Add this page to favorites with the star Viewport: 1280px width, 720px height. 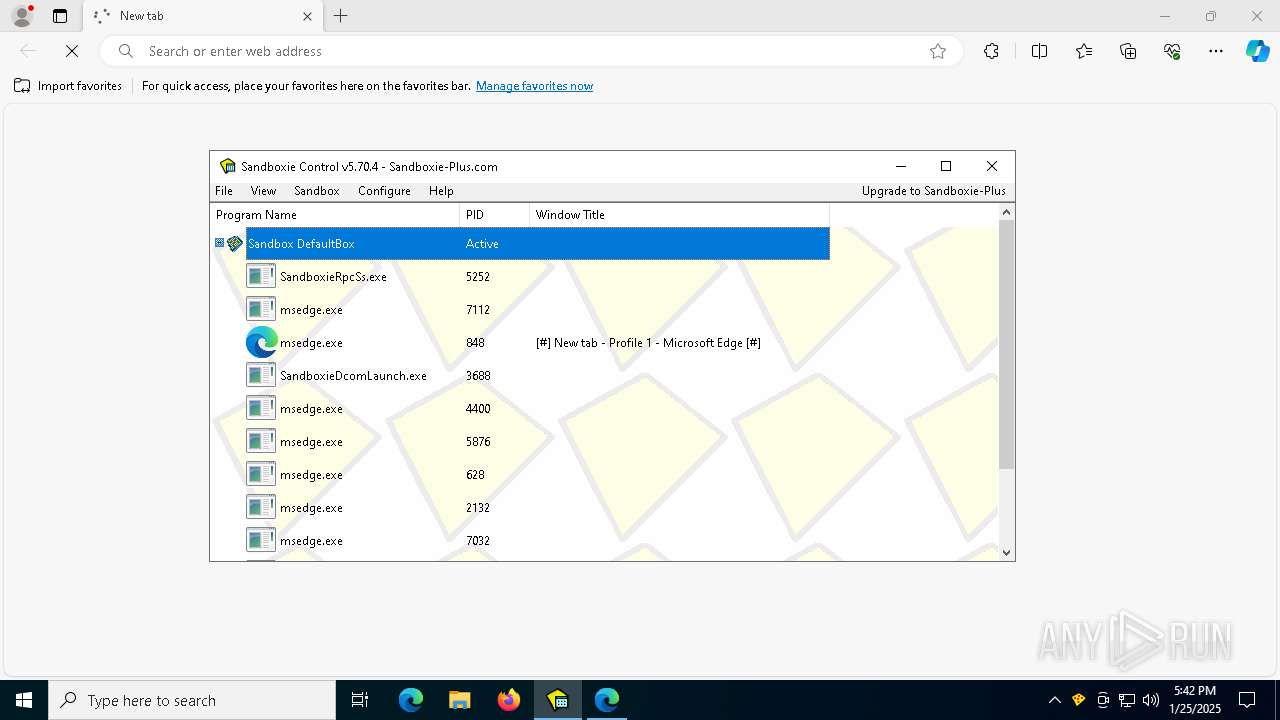[938, 51]
